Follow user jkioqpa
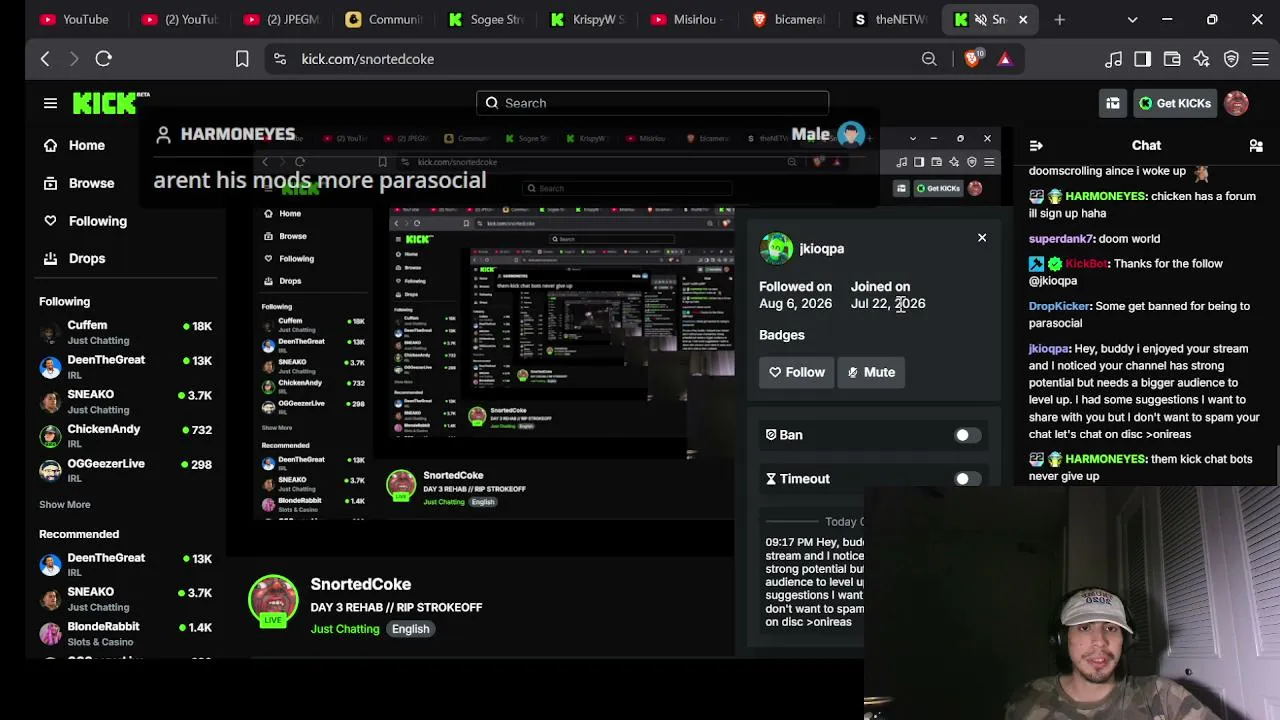 coord(797,372)
